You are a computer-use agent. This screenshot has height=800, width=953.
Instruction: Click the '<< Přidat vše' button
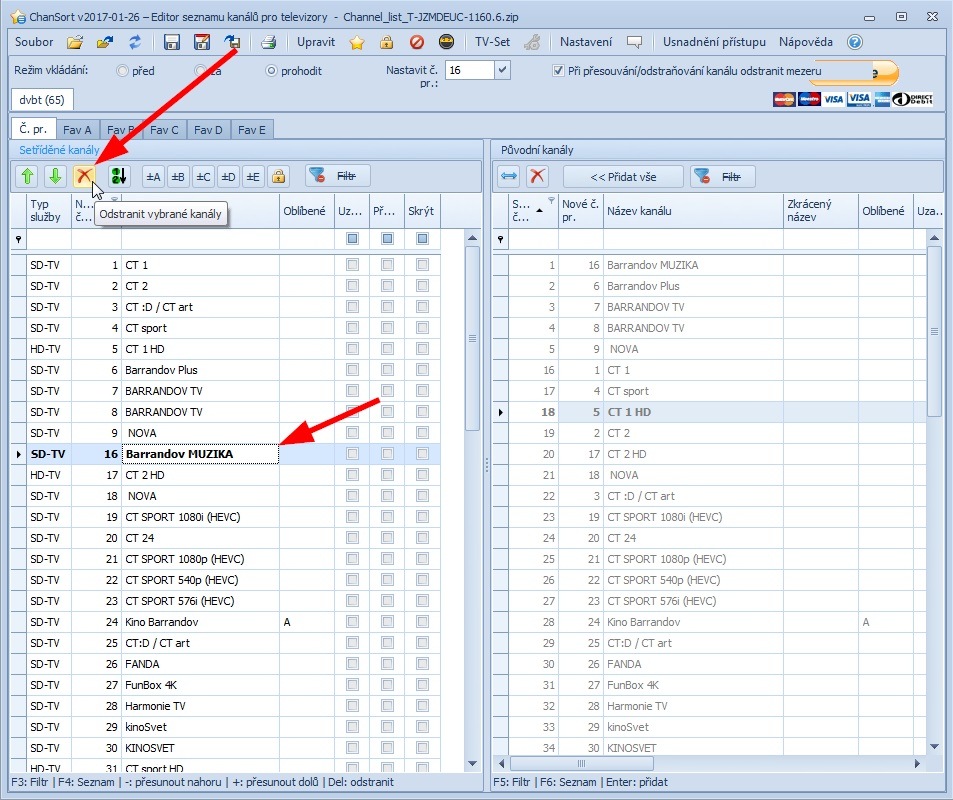[624, 176]
